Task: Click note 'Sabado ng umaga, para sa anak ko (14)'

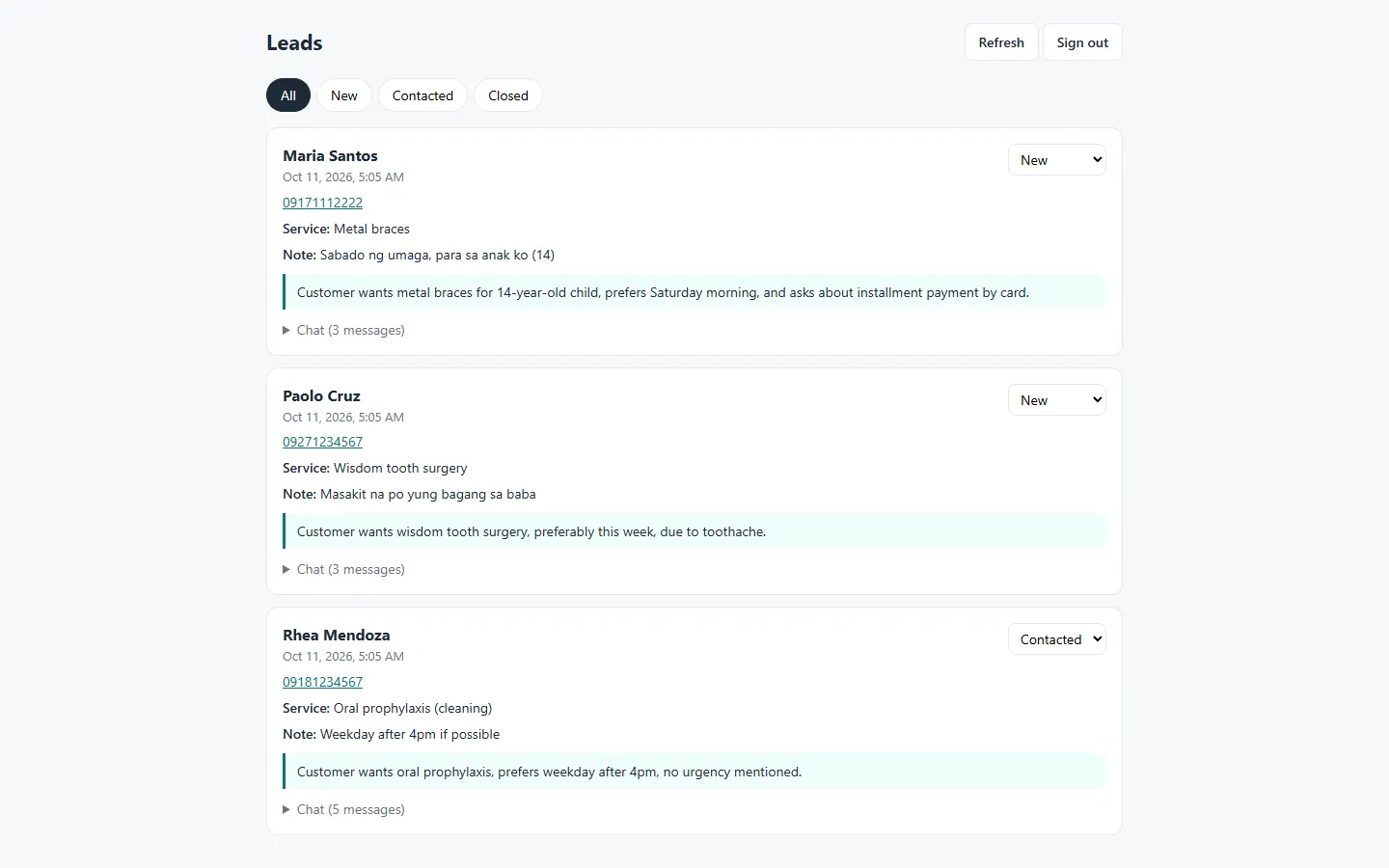Action: 437,255
